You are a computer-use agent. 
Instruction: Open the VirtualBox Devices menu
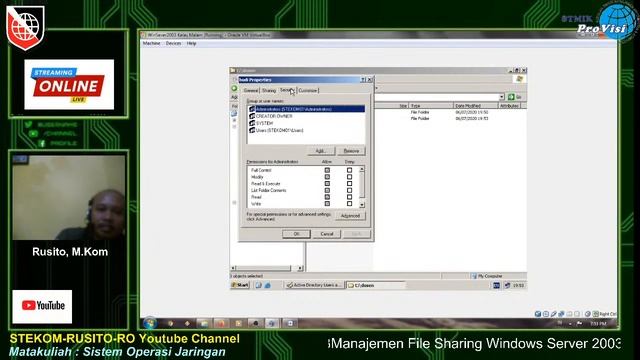(x=173, y=43)
